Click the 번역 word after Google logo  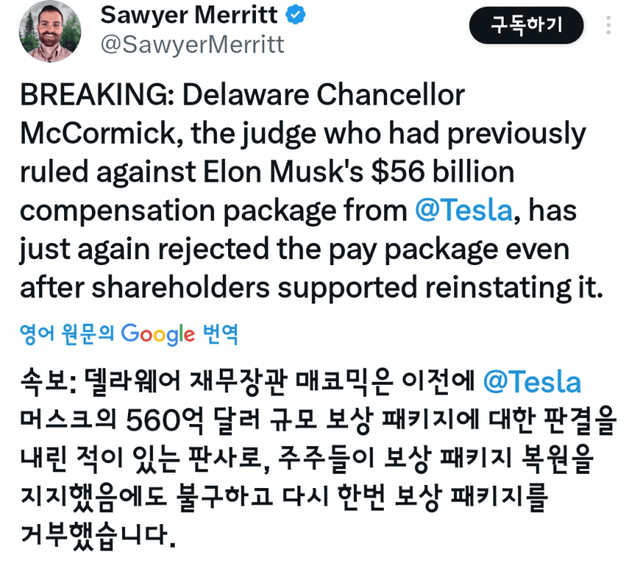click(220, 334)
